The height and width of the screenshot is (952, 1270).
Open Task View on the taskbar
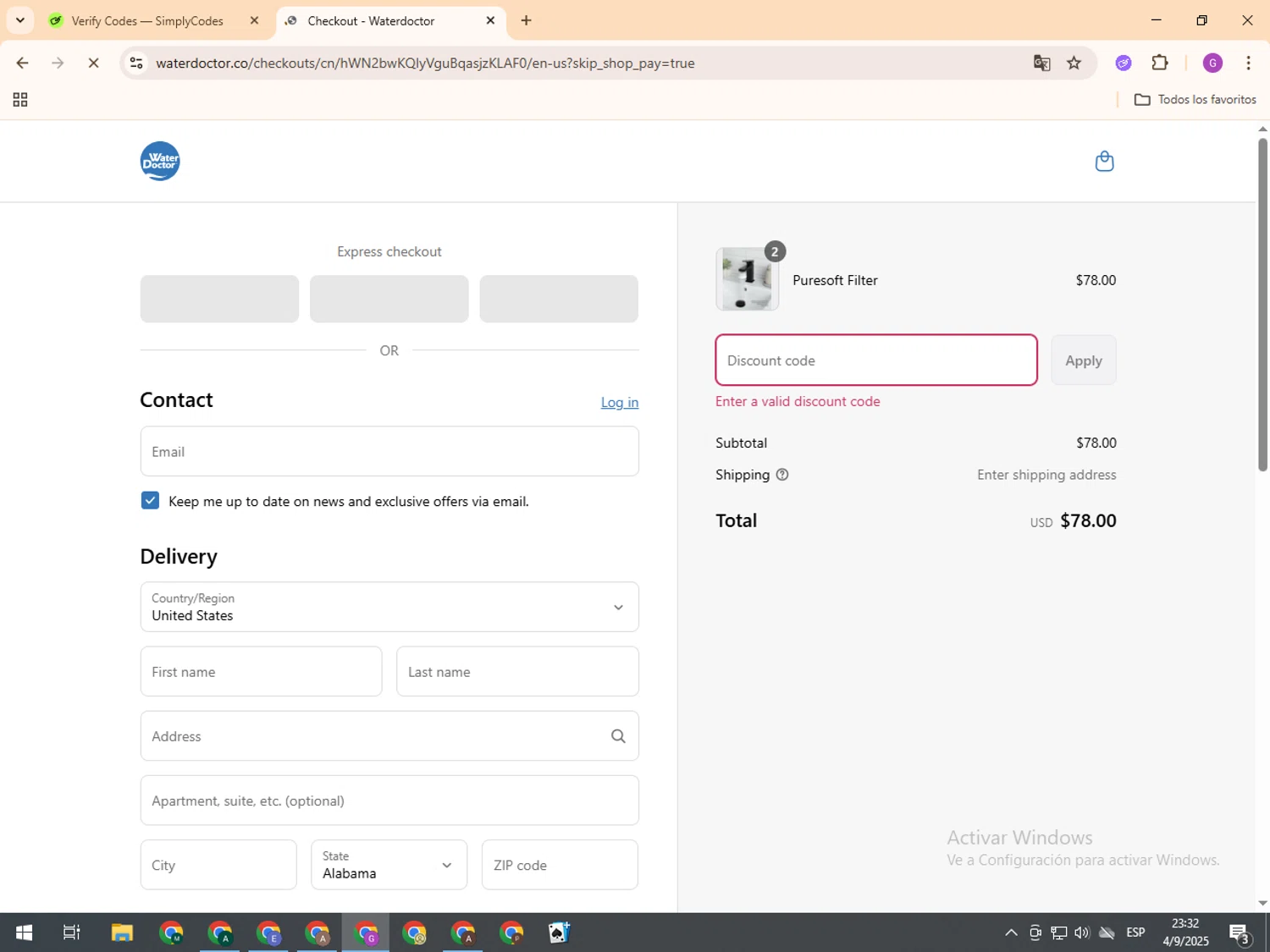(x=72, y=933)
